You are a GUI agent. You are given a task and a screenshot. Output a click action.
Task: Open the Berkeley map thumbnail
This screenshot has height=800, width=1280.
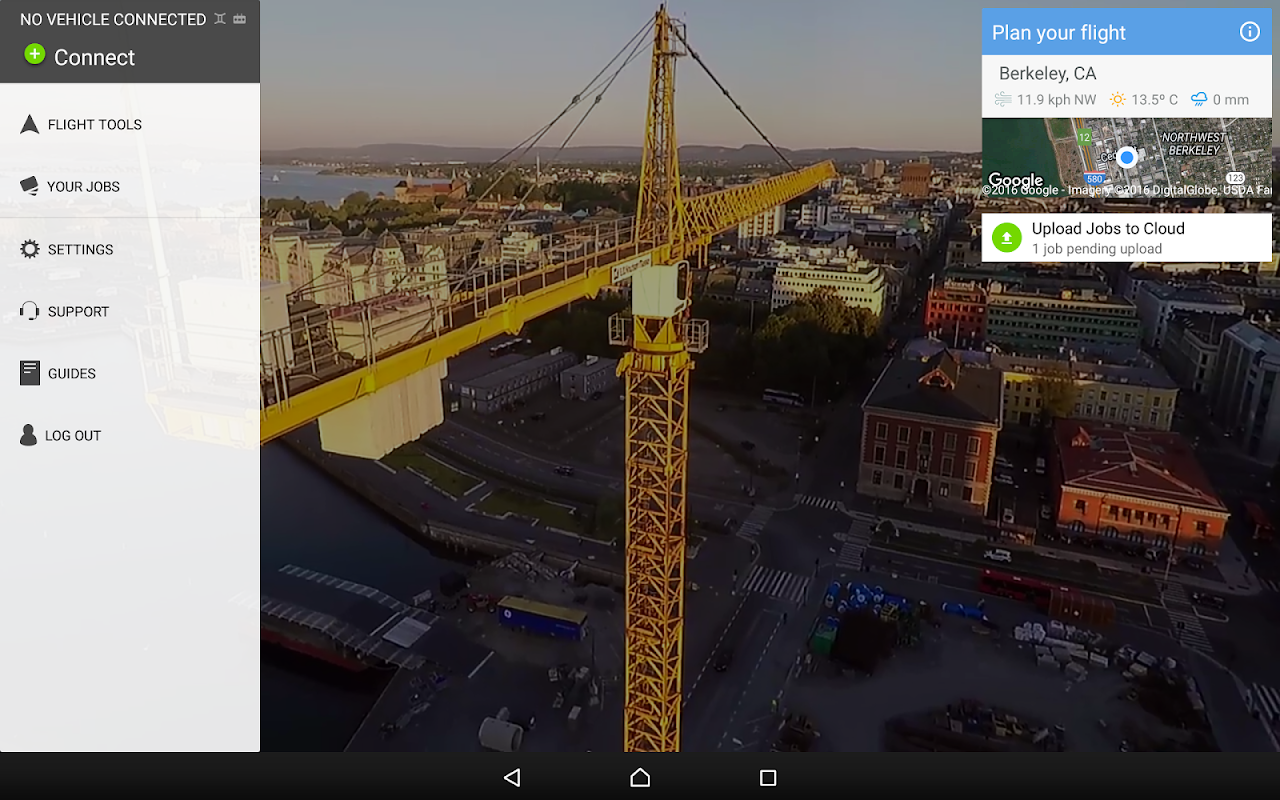(1126, 157)
